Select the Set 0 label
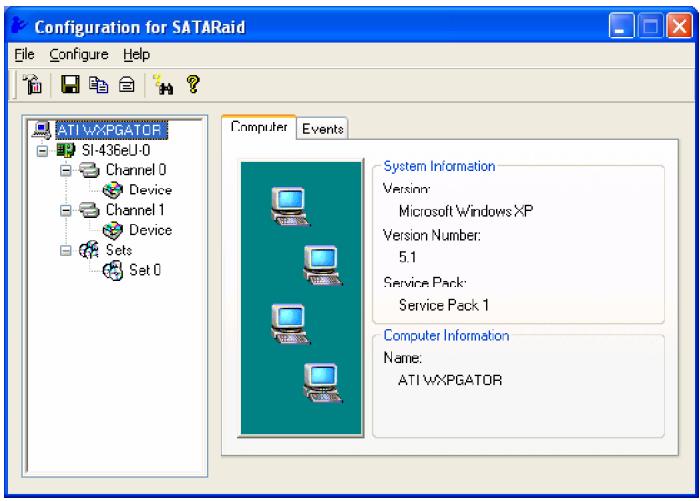 [145, 270]
